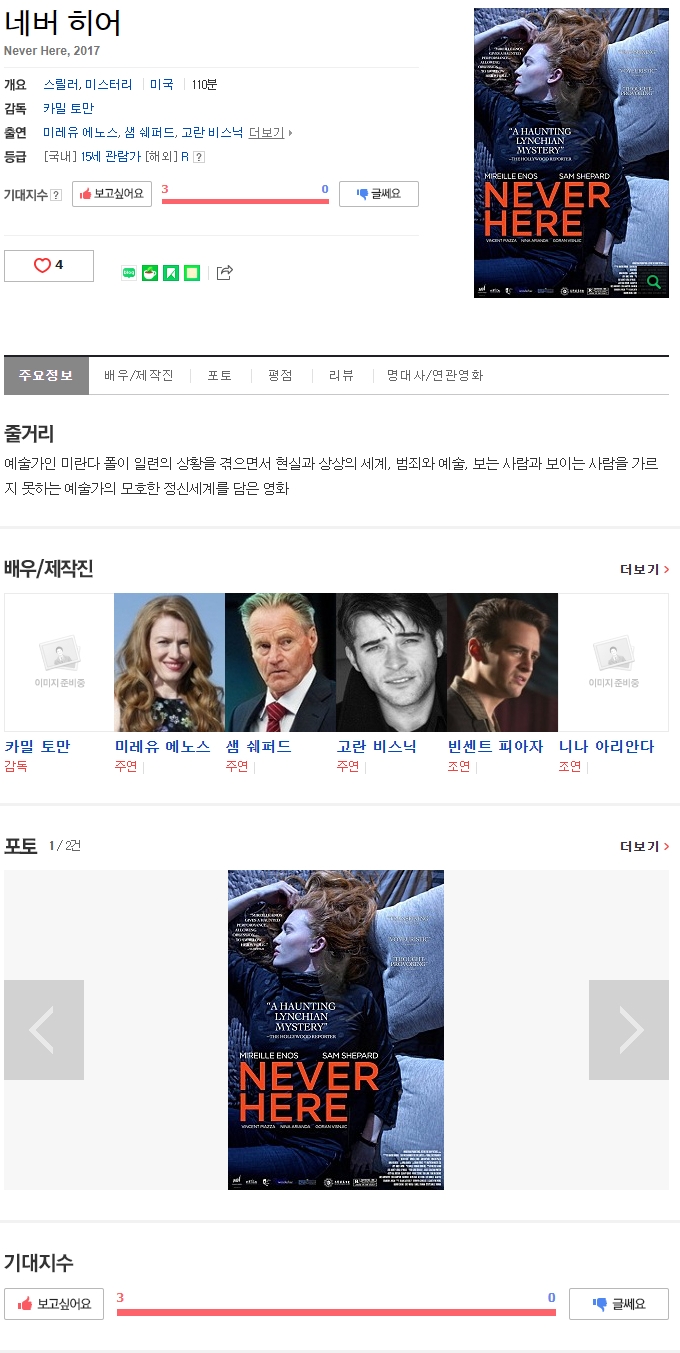Open 미레유 에노스 name under photo
This screenshot has height=1353, width=680.
(x=163, y=747)
